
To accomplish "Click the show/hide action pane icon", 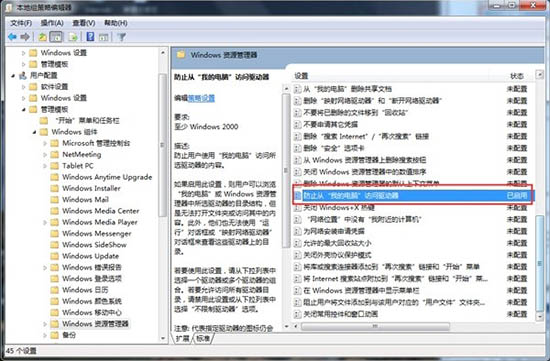I will tap(103, 36).
